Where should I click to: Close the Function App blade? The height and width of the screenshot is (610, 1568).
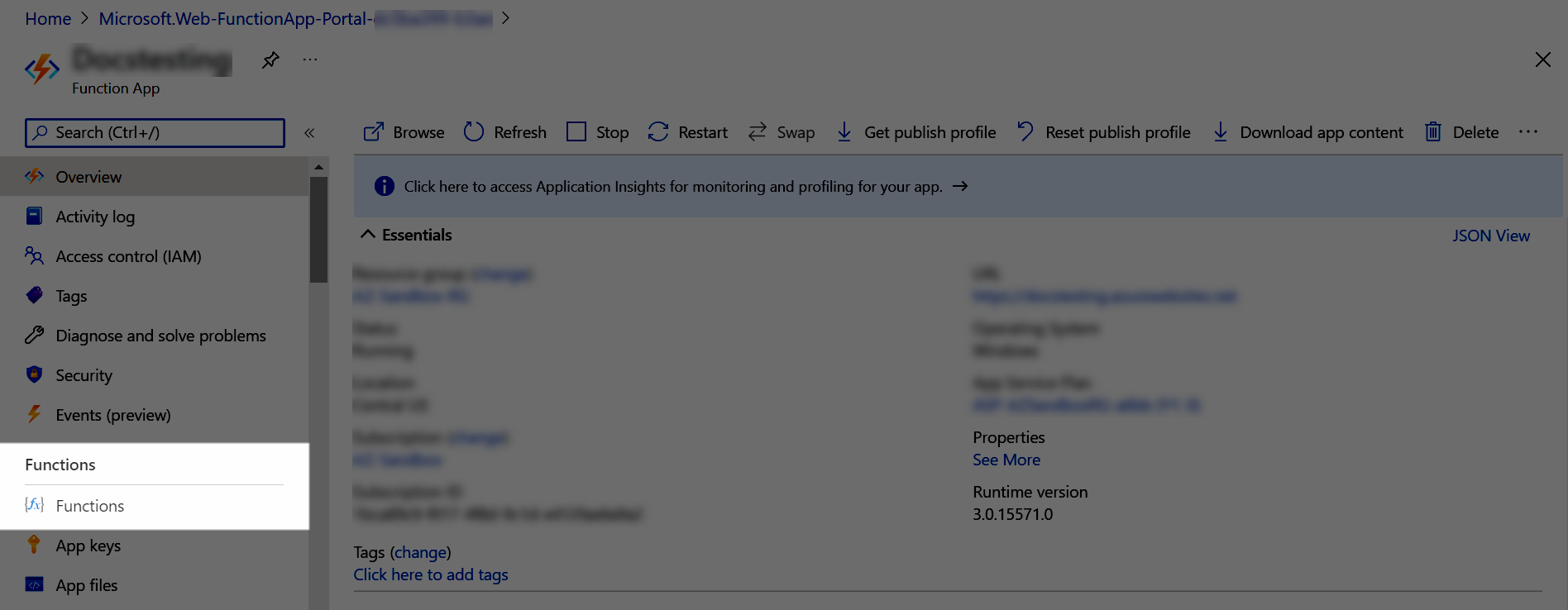click(x=1542, y=60)
